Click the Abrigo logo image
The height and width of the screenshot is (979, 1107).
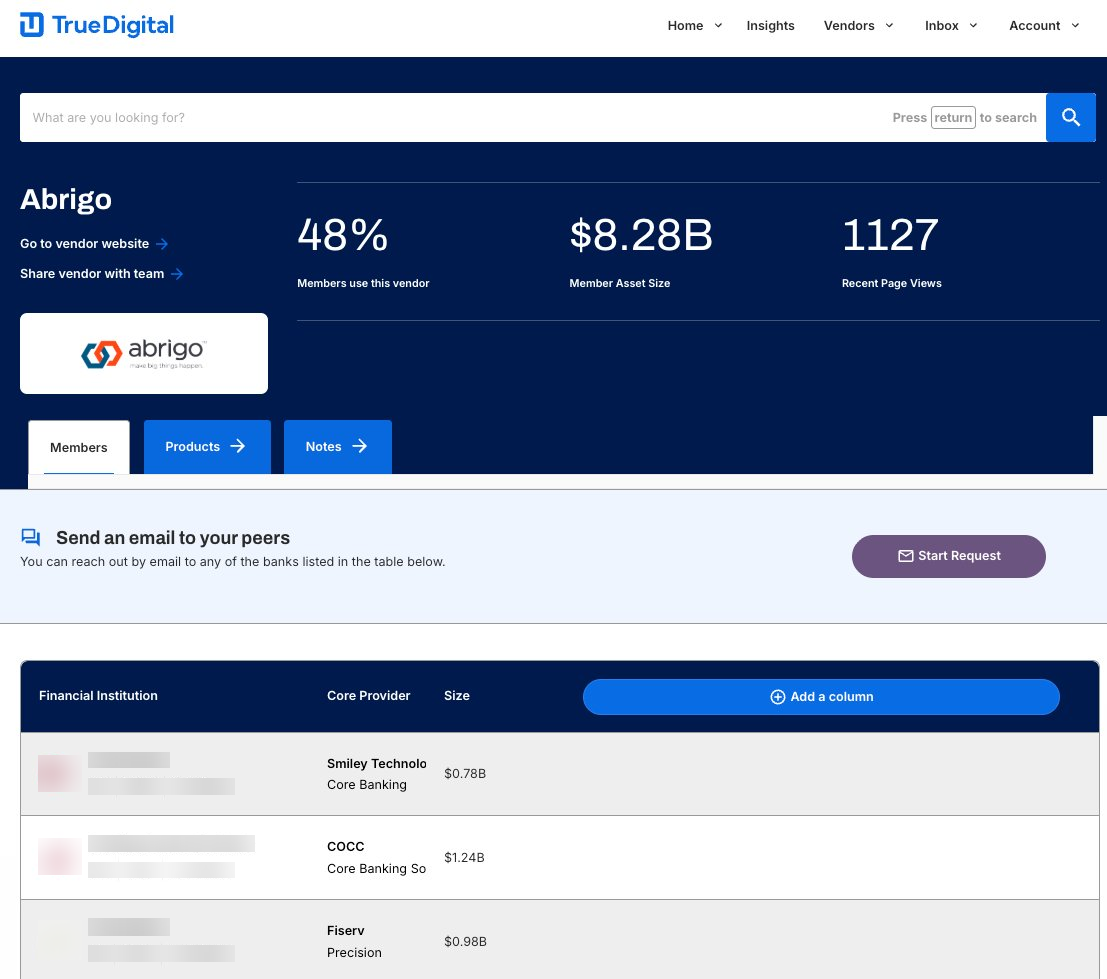[x=144, y=354]
